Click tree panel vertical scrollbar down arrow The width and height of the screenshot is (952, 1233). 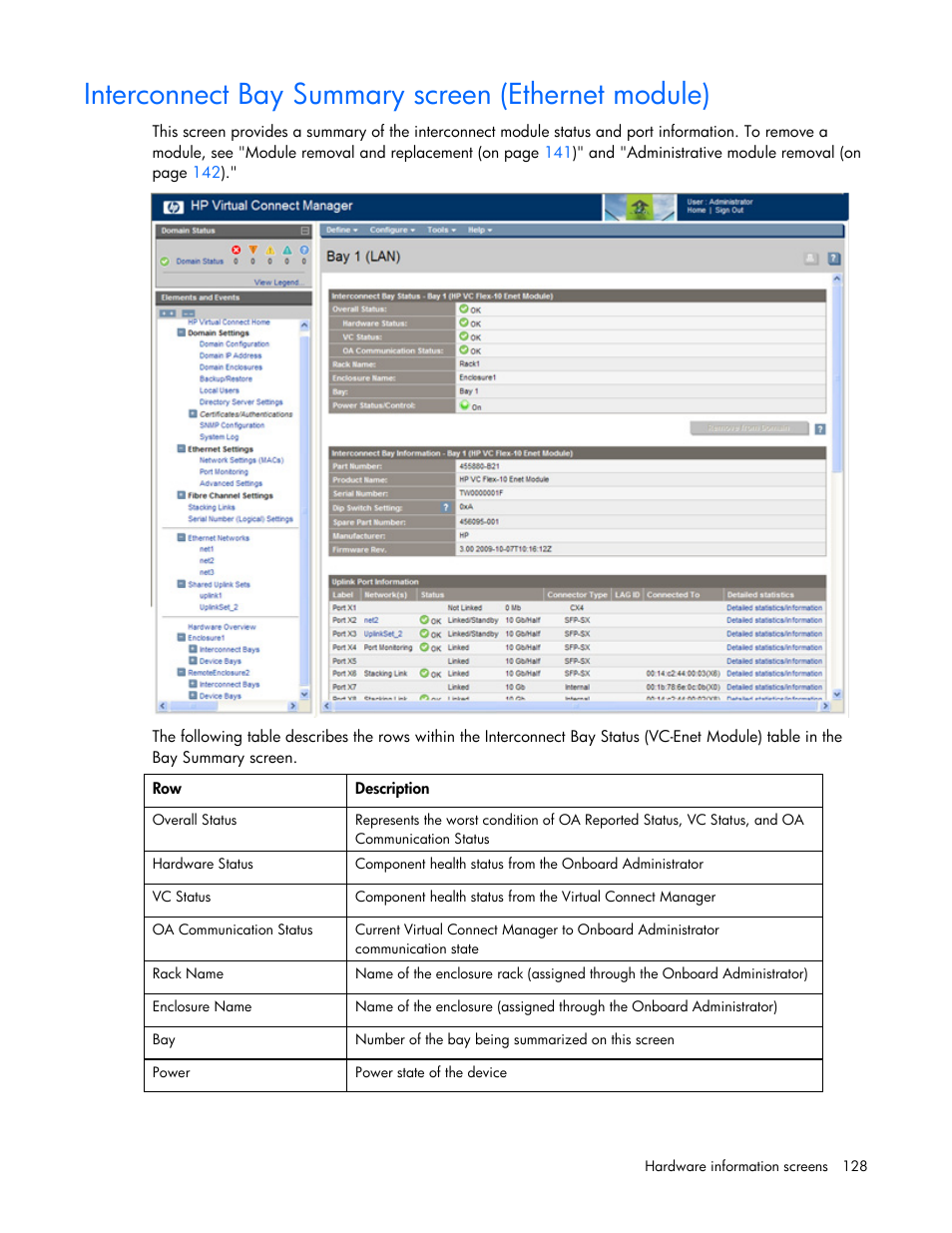pos(304,694)
